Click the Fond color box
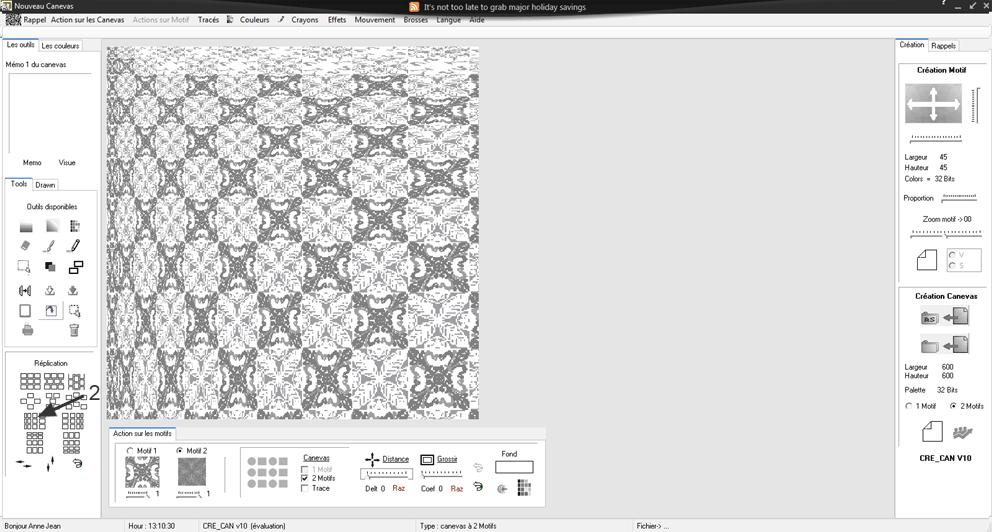 [514, 467]
